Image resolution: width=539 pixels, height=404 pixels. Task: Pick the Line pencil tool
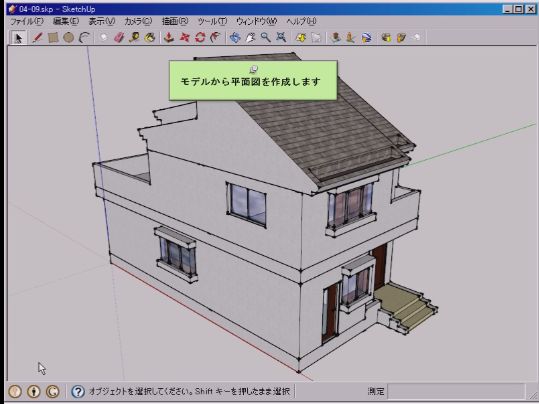click(37, 37)
